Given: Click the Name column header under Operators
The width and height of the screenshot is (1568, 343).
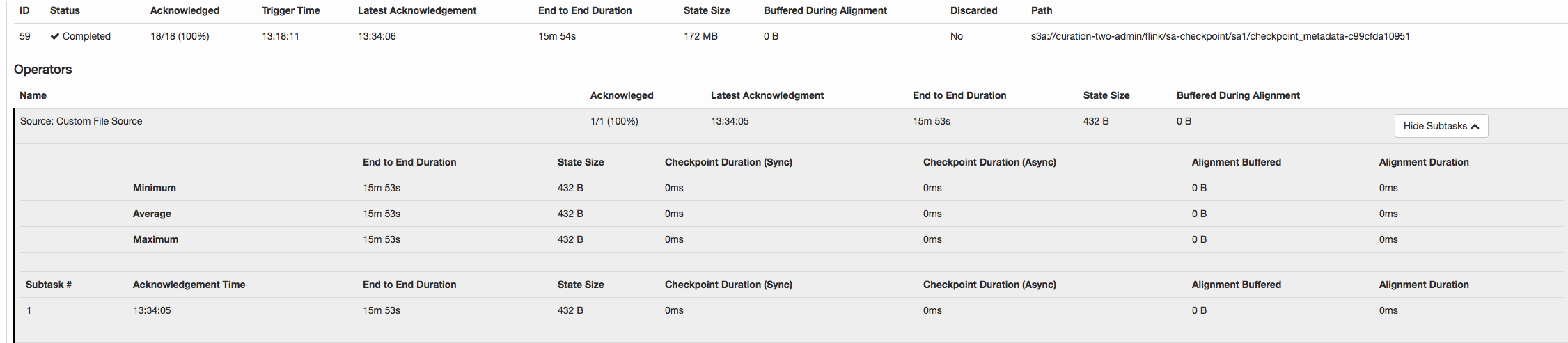Looking at the screenshot, I should point(33,95).
